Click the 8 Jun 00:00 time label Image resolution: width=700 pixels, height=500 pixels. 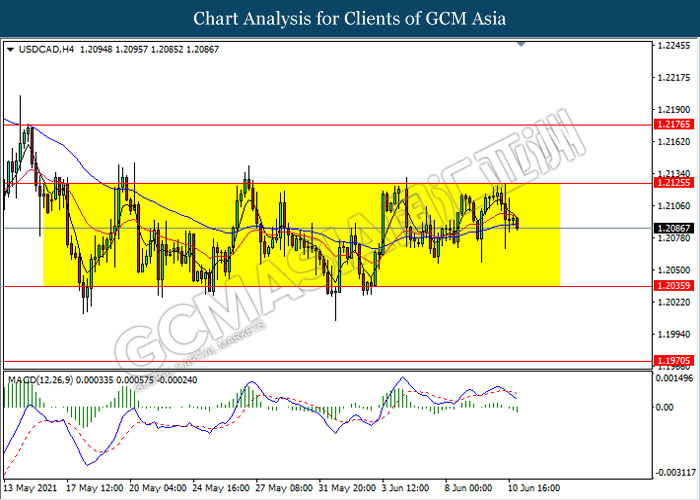(468, 488)
